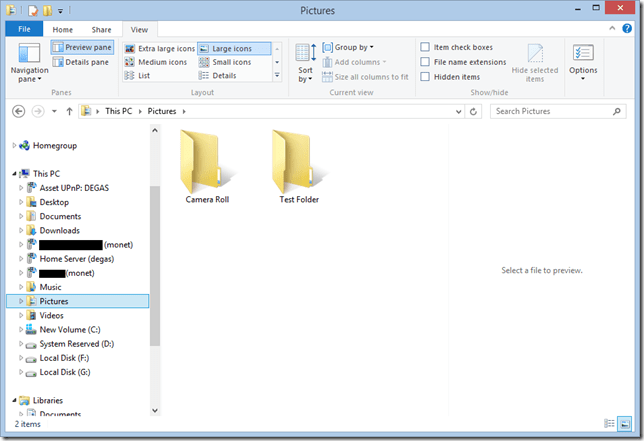644x441 pixels.
Task: Open Help question mark icon
Action: [627, 28]
